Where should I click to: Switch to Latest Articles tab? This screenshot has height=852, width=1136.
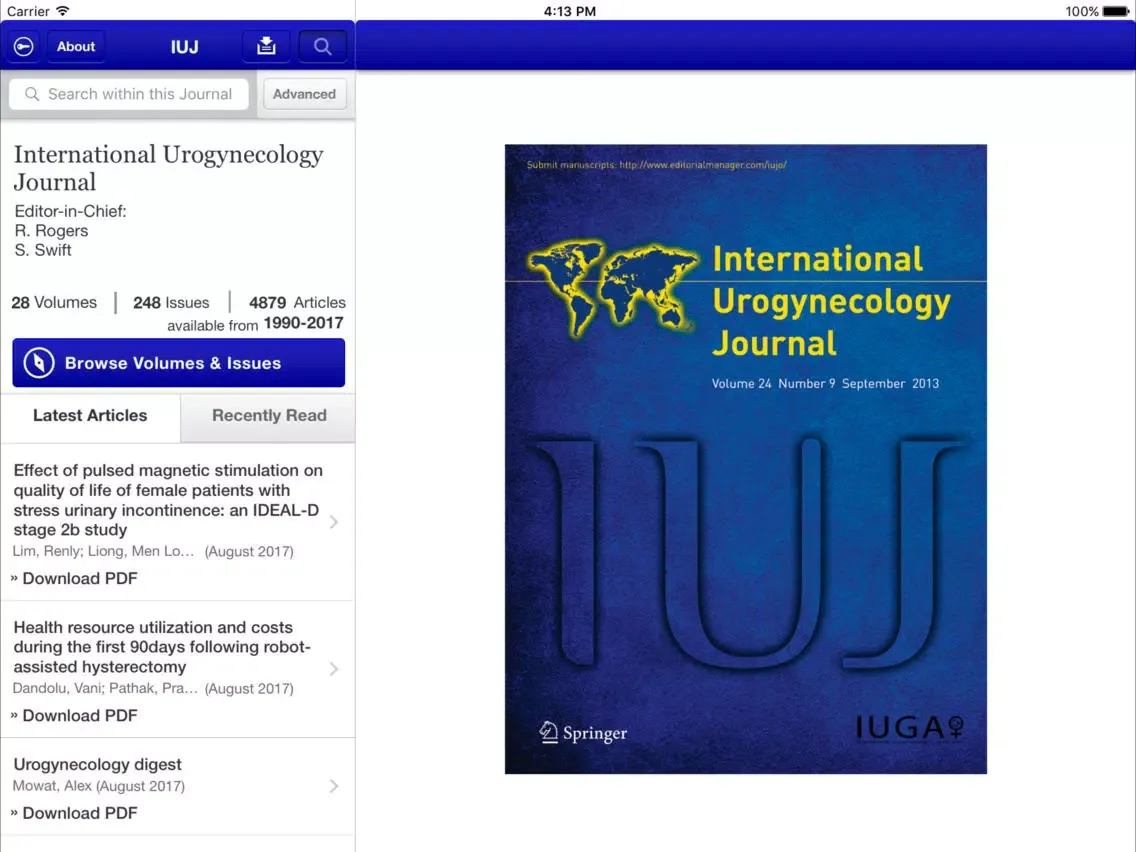click(90, 416)
